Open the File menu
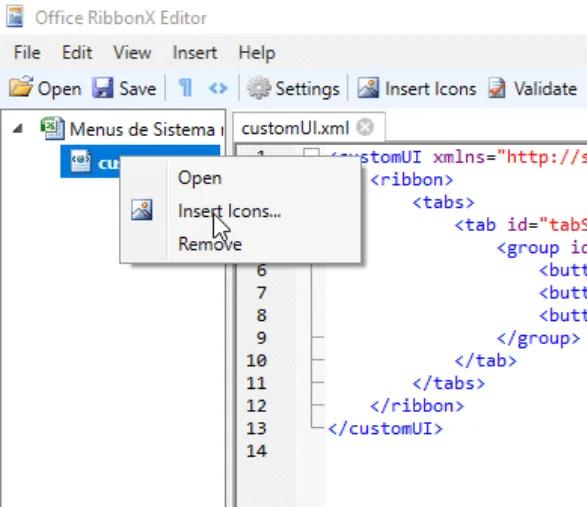 point(27,52)
